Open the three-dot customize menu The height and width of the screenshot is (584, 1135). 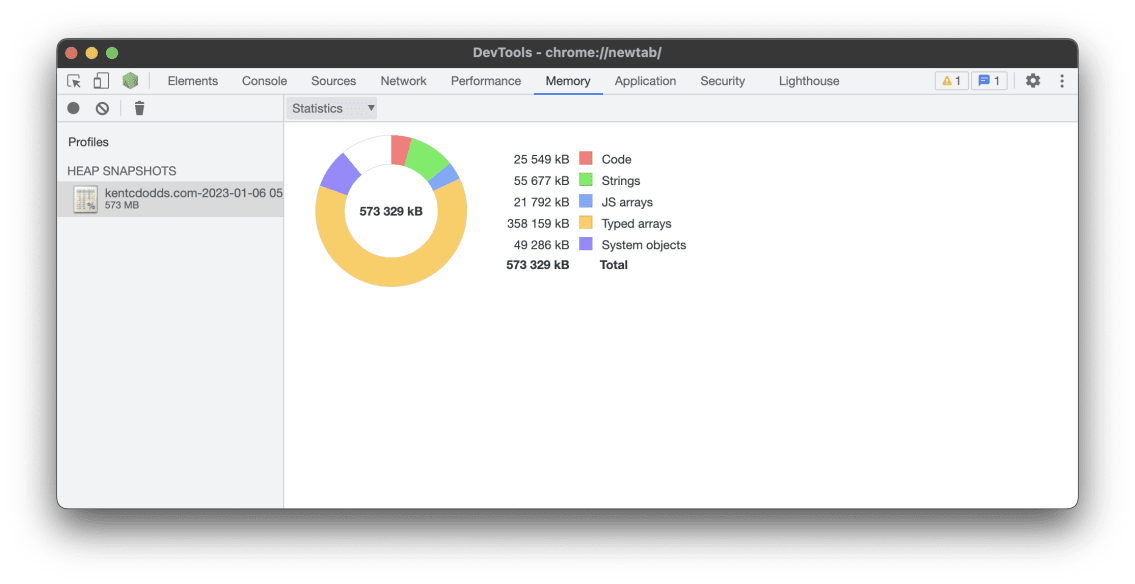1062,80
